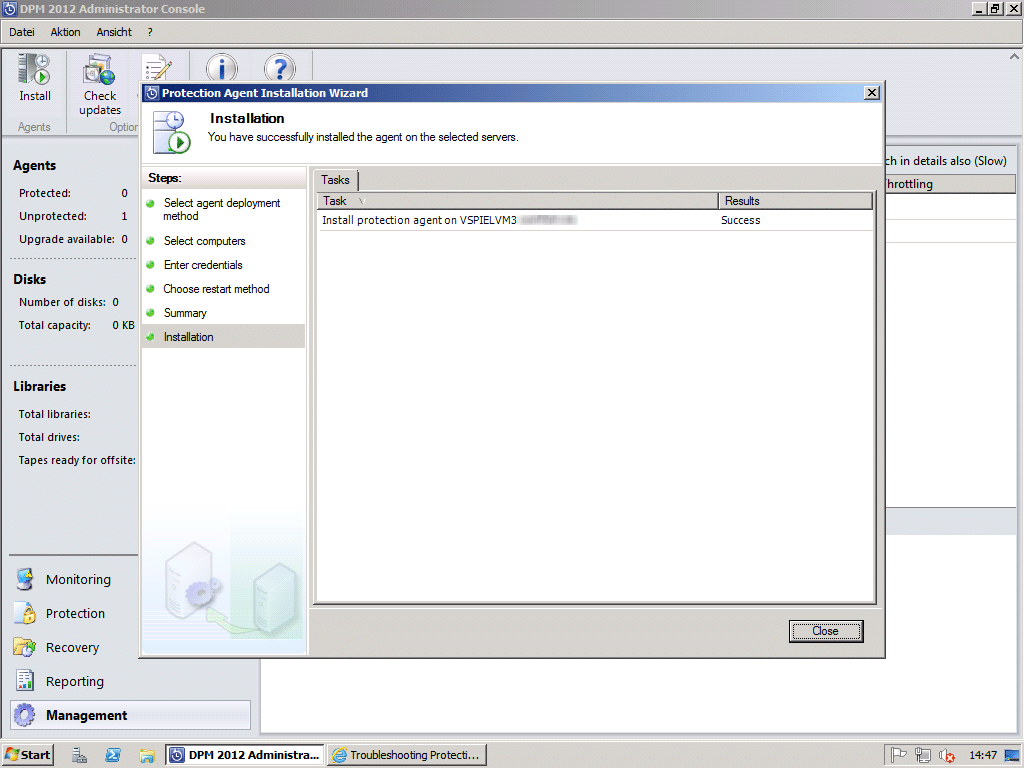Open the Datei menu
Viewport: 1024px width, 768px height.
pos(22,32)
